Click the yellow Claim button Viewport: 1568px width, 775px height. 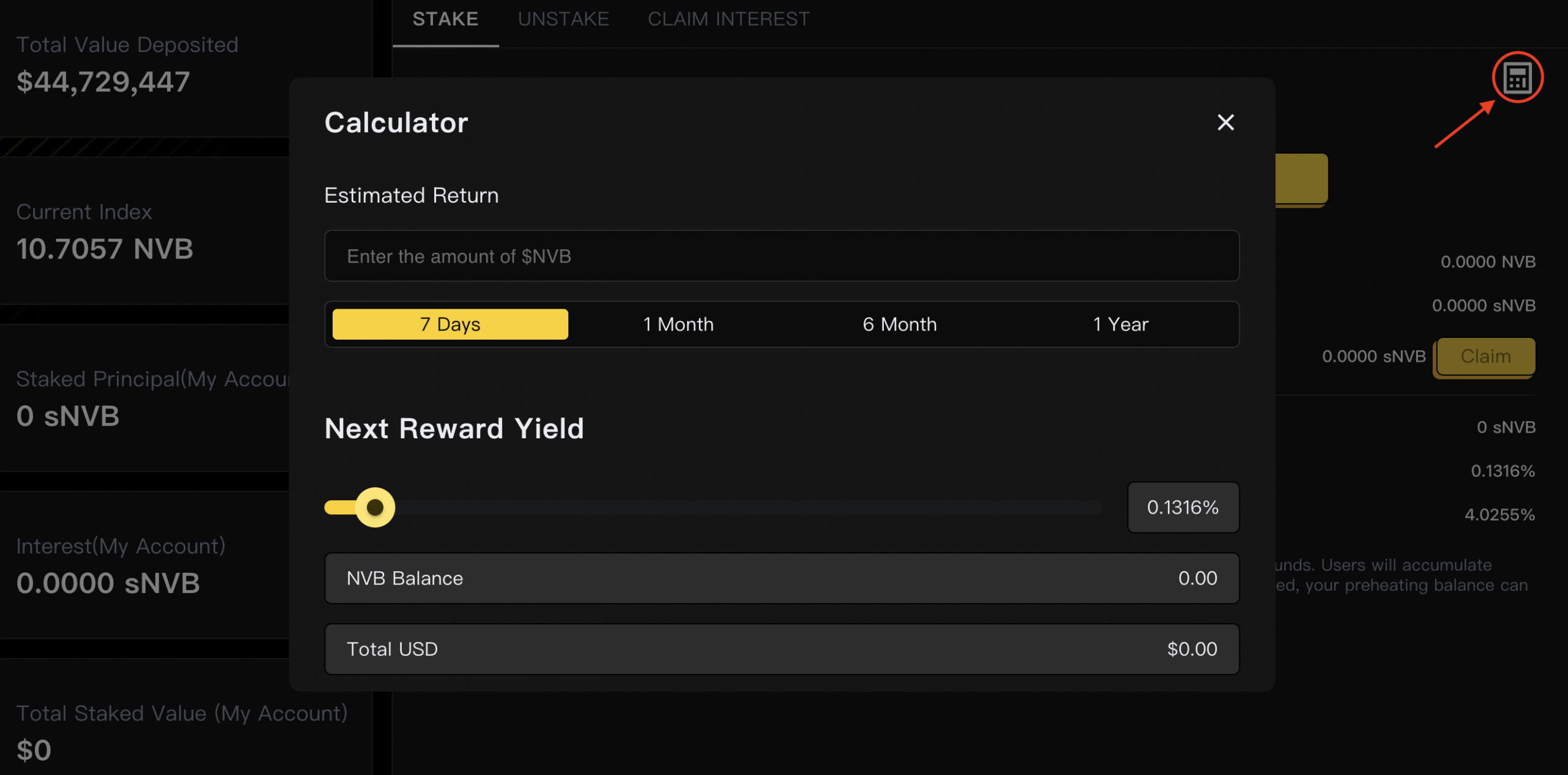(x=1485, y=356)
